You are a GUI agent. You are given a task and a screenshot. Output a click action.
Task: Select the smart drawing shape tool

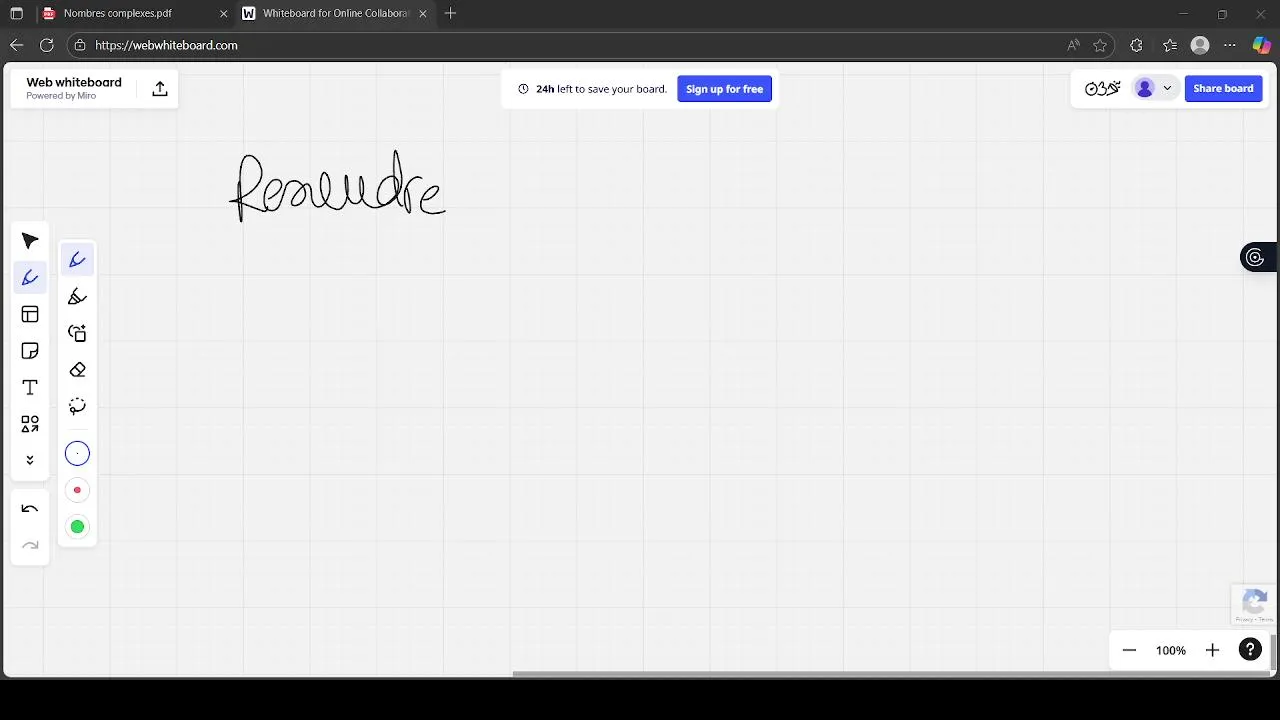(77, 333)
